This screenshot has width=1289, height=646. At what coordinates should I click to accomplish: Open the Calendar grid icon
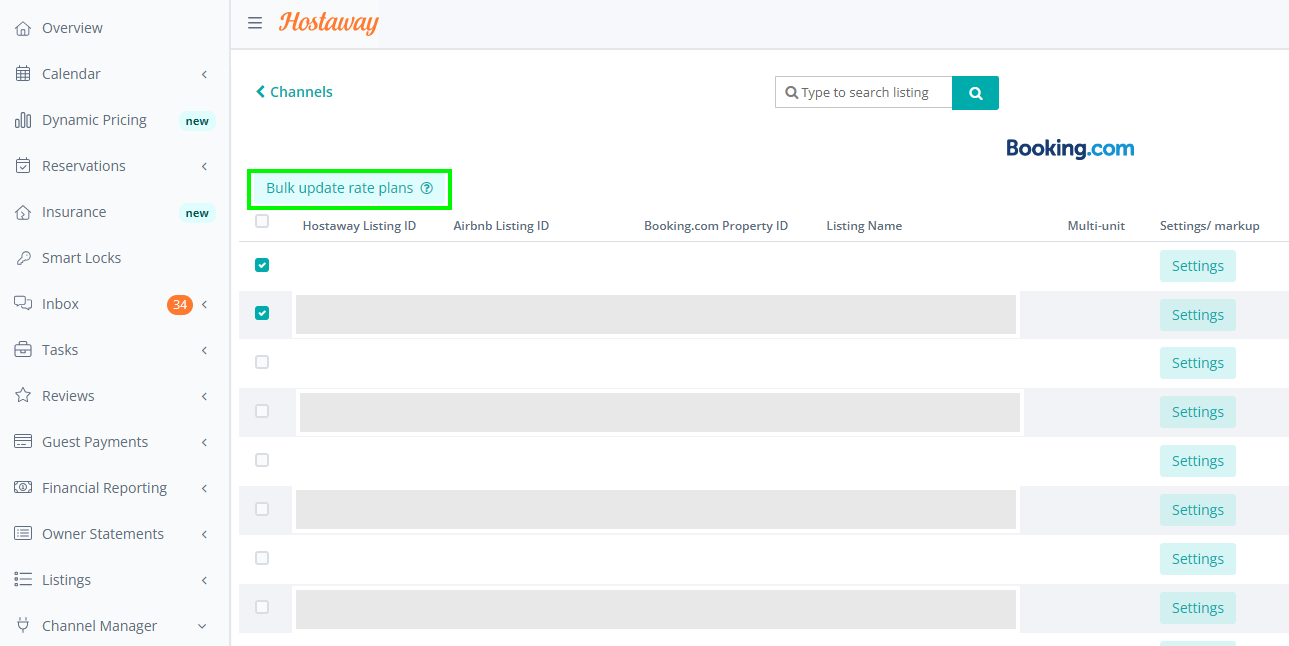(x=23, y=74)
